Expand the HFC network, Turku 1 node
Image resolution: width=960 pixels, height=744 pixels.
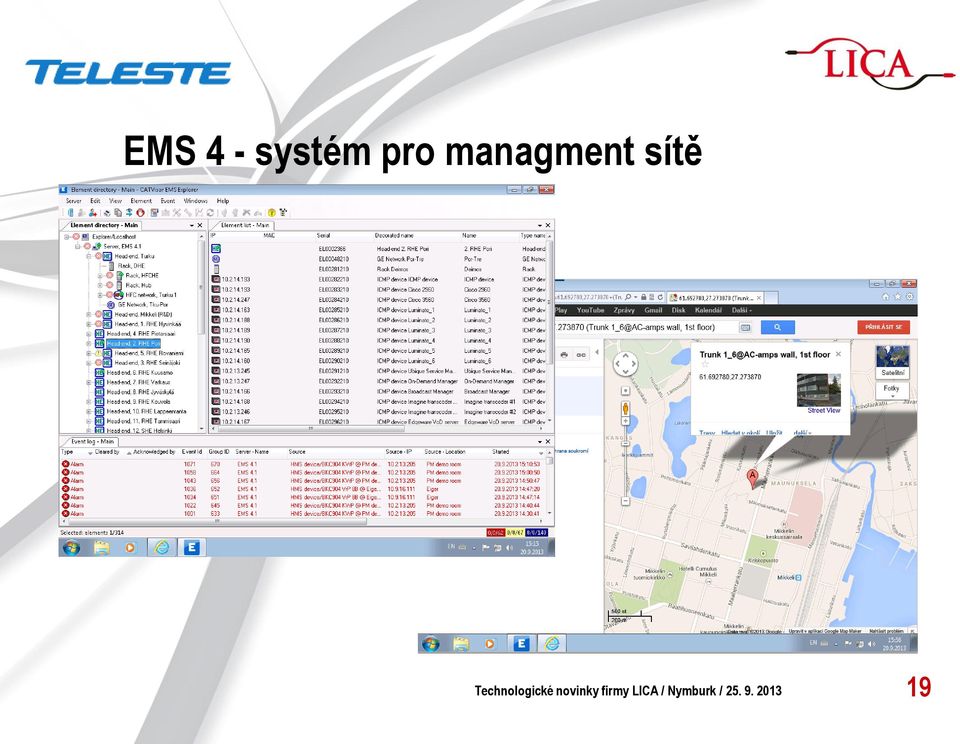click(100, 295)
